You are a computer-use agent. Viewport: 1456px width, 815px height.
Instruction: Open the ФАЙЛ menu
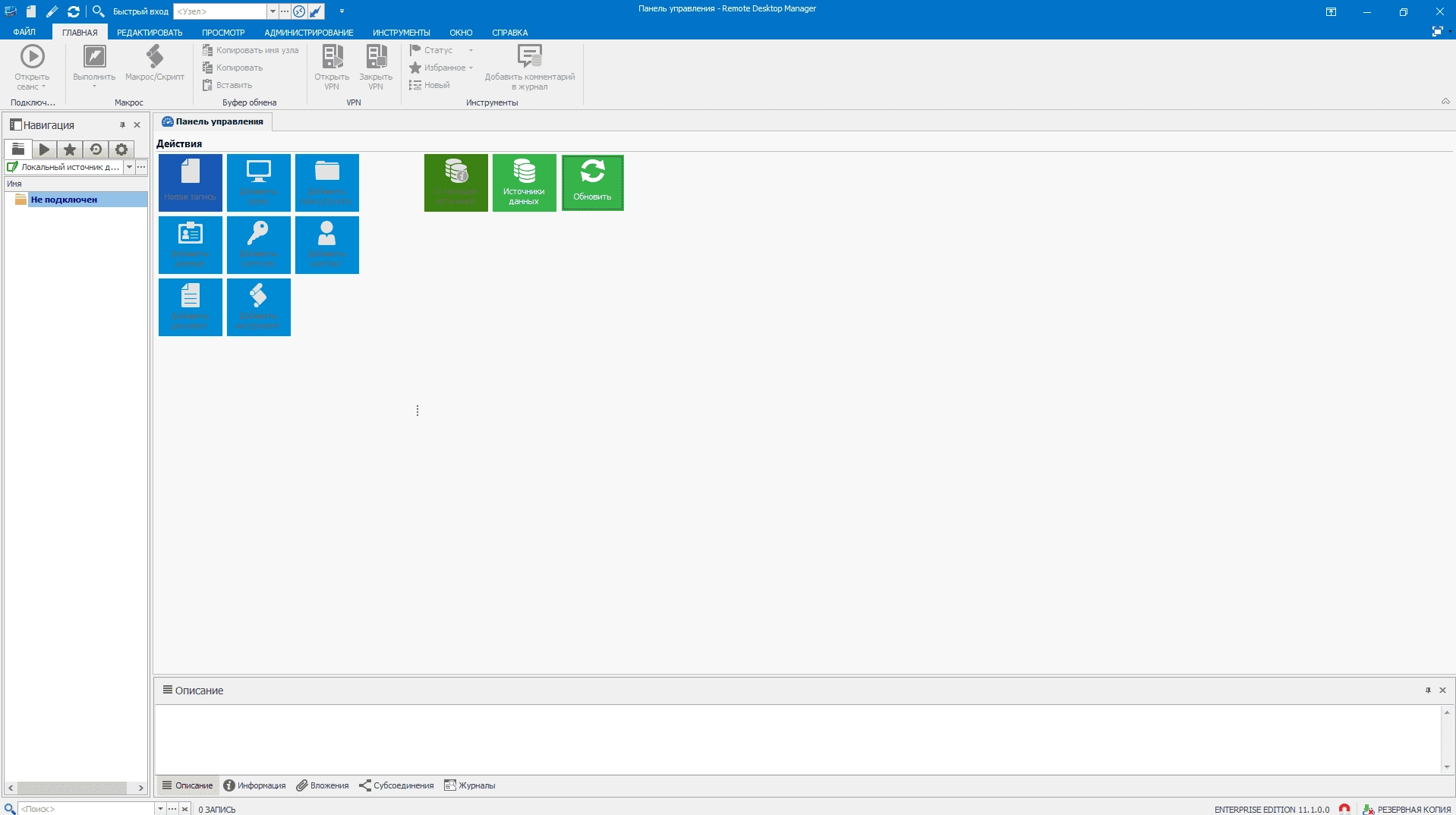(24, 33)
